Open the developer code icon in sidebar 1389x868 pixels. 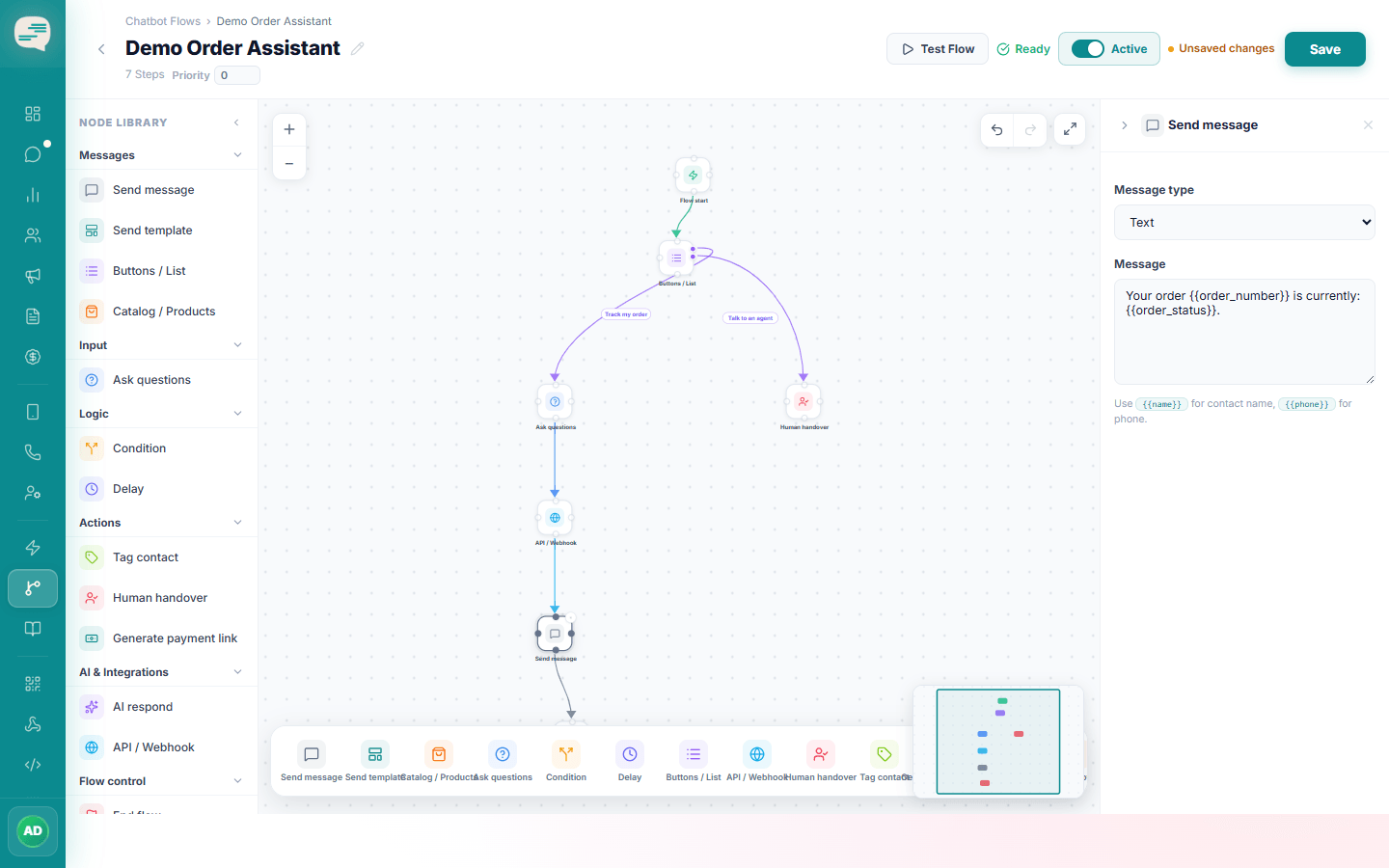[33, 765]
